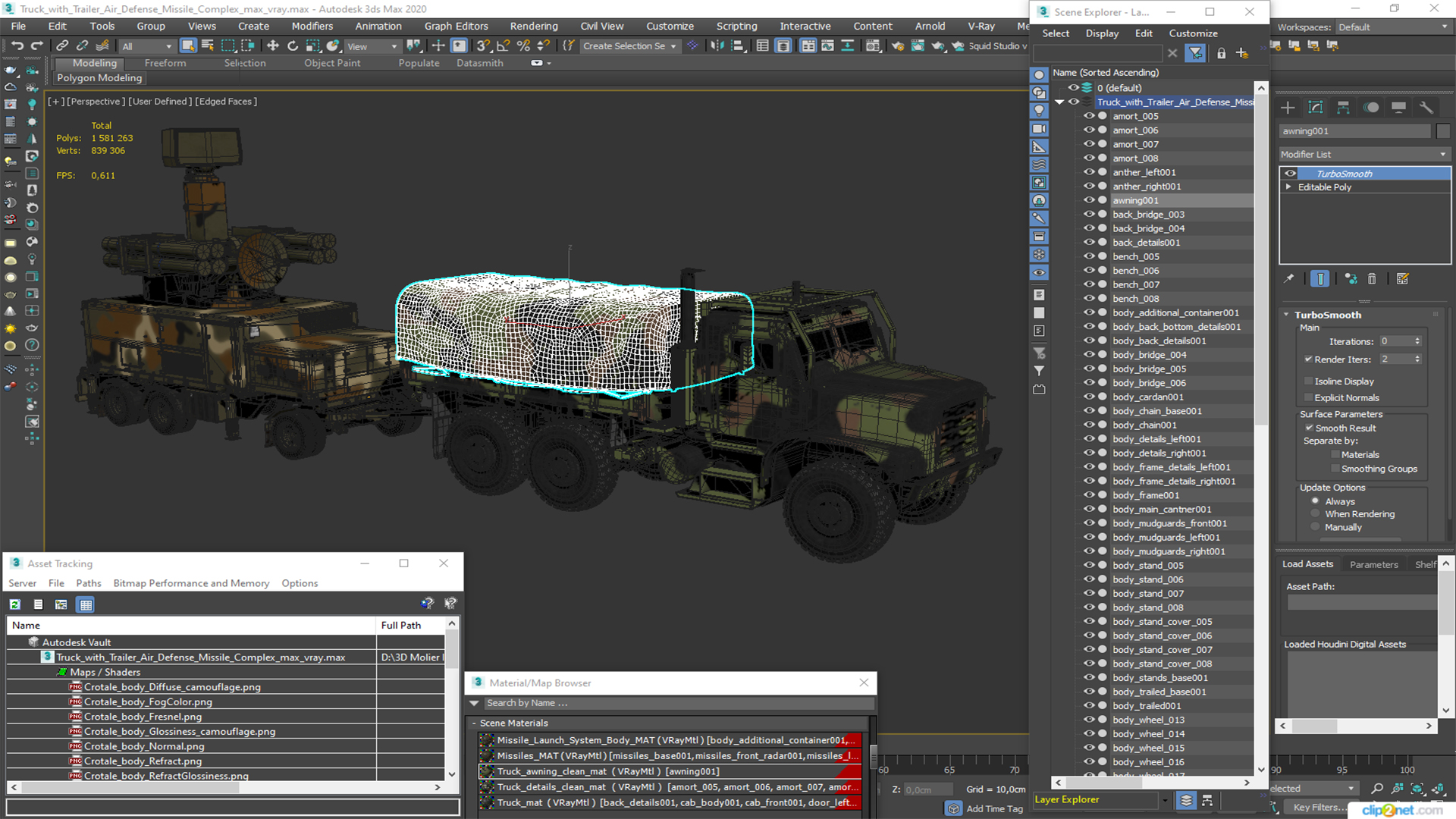The height and width of the screenshot is (819, 1456).
Task: Open the Modifiers menu
Action: (312, 26)
